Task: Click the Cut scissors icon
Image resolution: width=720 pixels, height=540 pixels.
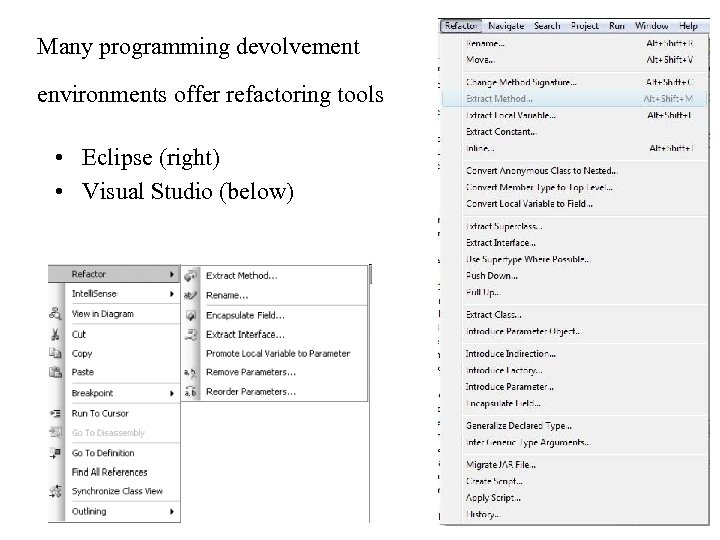Action: pyautogui.click(x=56, y=334)
